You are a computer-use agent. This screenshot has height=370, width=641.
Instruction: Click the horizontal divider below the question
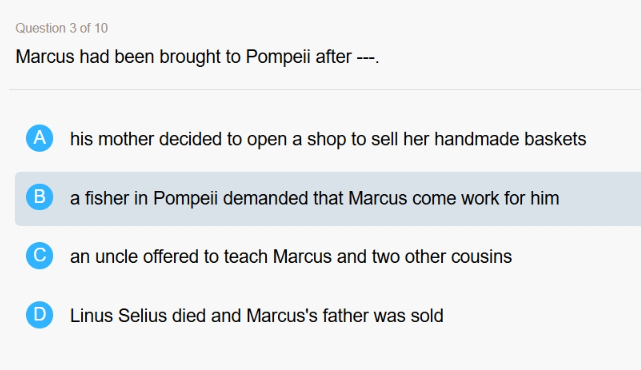pos(325,89)
